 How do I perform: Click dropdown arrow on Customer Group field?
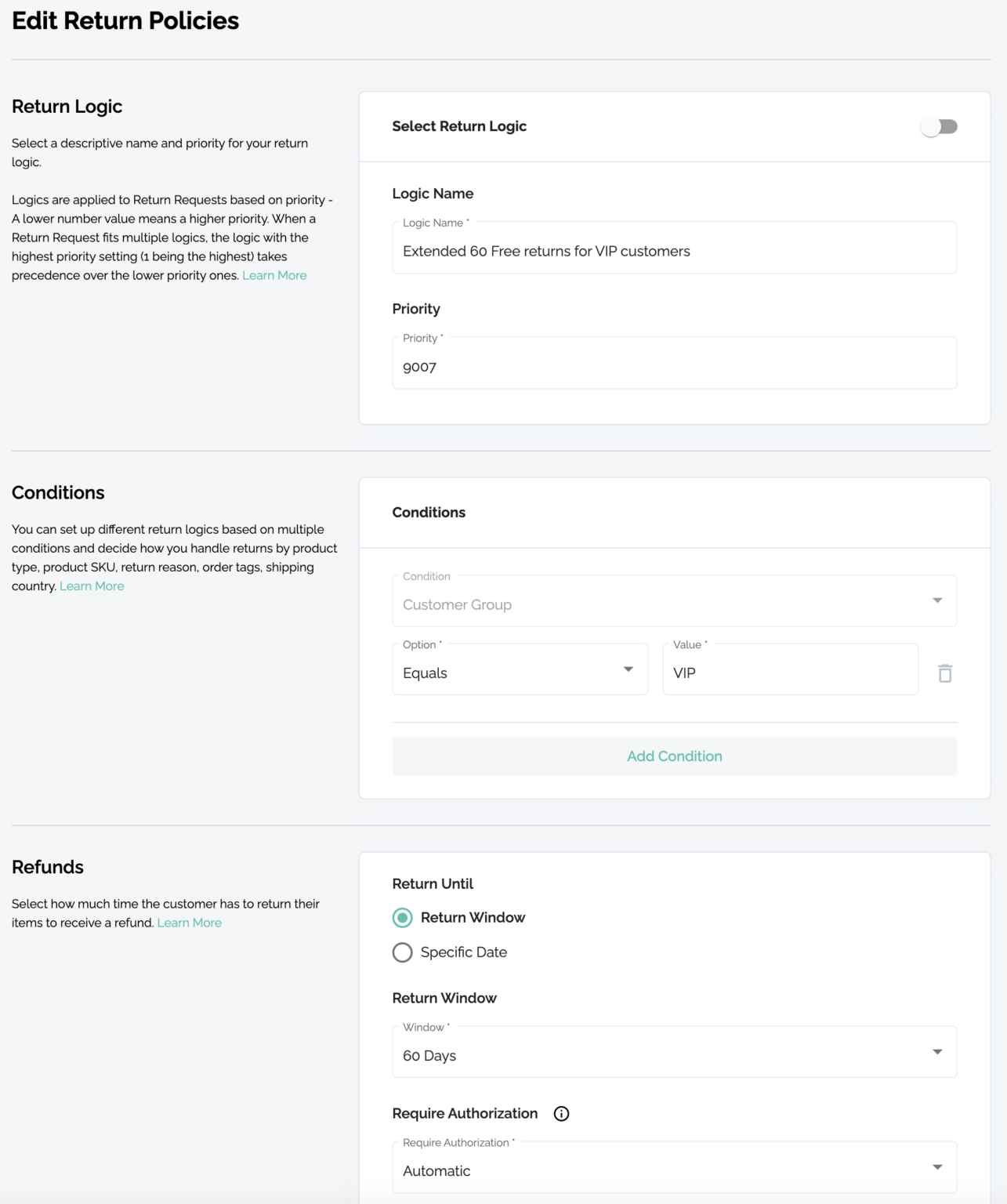(937, 600)
